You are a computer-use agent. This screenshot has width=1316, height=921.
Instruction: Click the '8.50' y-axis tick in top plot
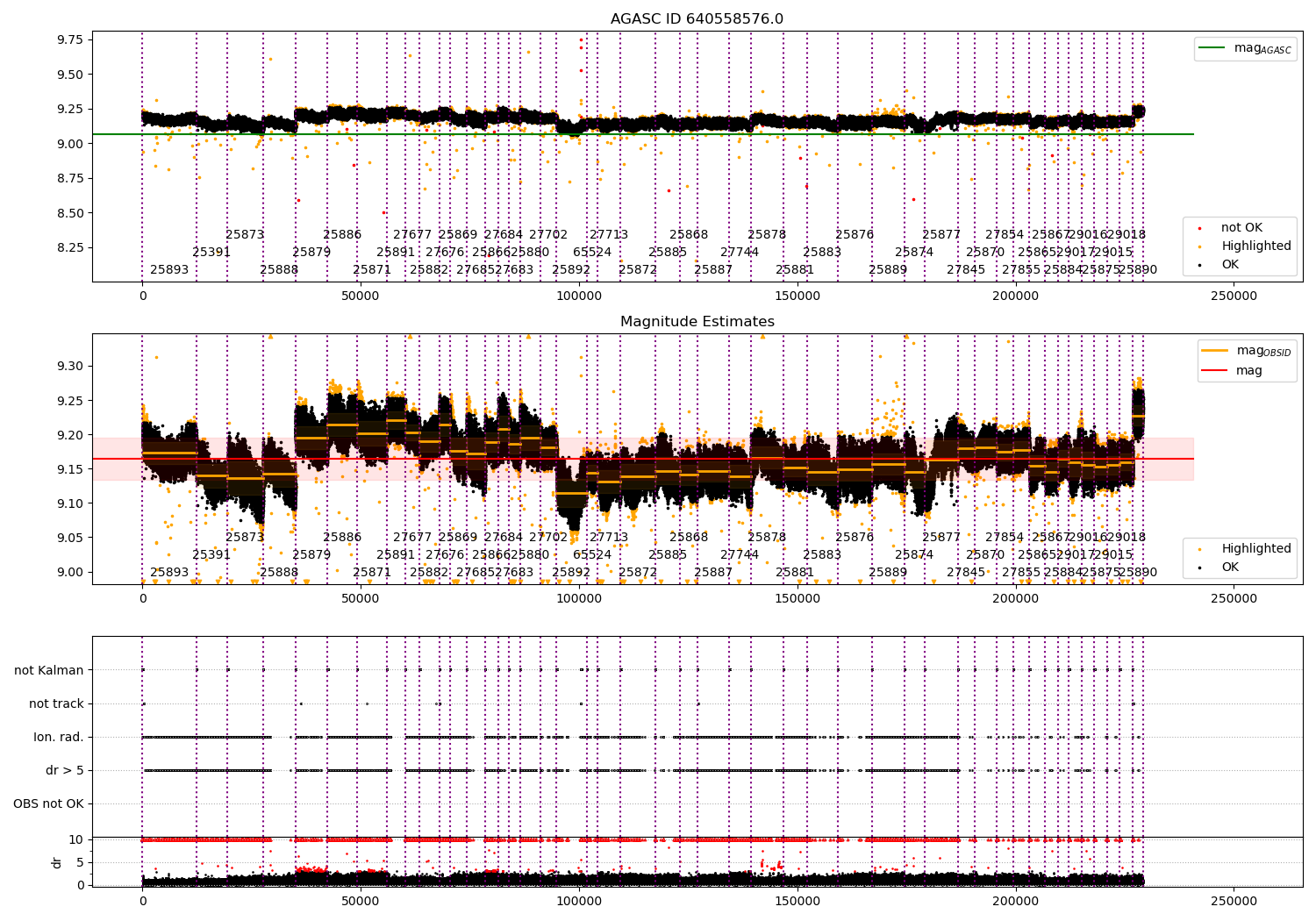coord(69,213)
